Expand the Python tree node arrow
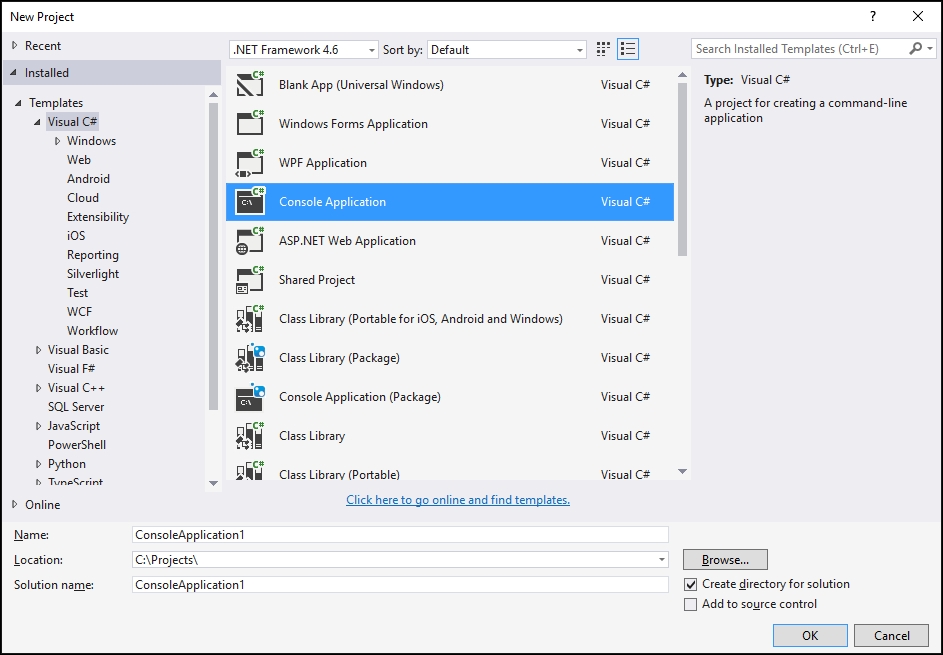Viewport: 943px width, 655px height. pos(38,464)
